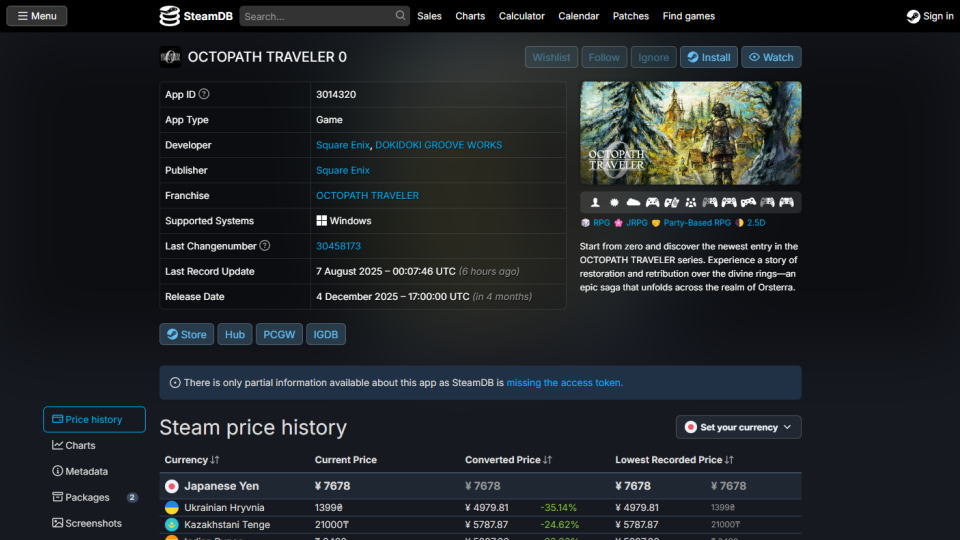Select Metadata sidebar tab

(94, 471)
